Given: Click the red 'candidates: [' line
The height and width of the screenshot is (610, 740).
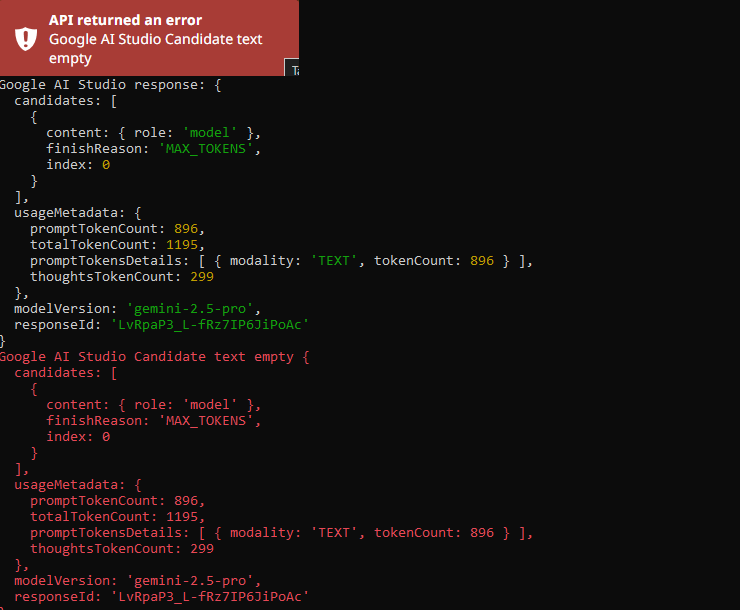Looking at the screenshot, I should point(66,373).
